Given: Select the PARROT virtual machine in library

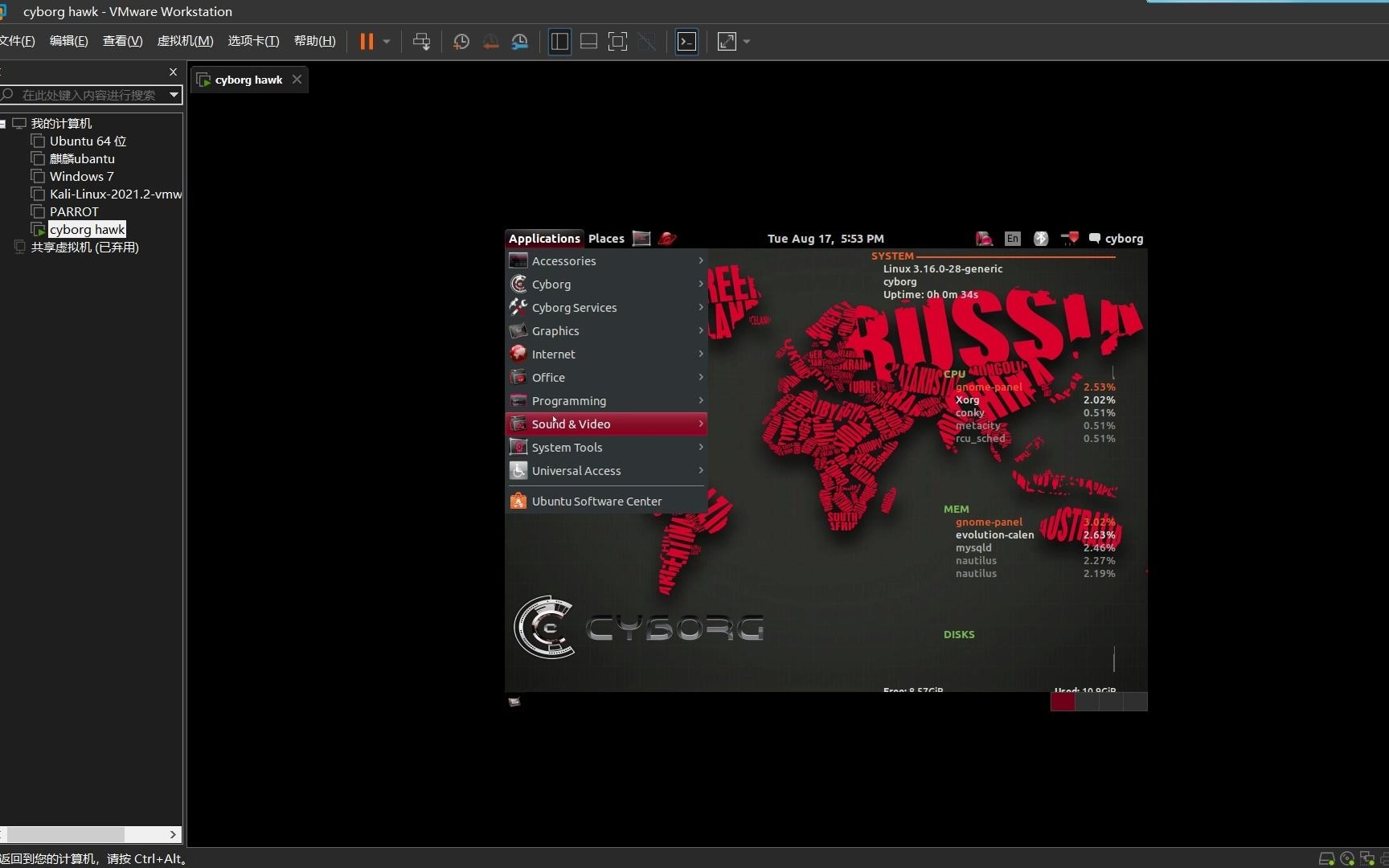Looking at the screenshot, I should pos(74,211).
